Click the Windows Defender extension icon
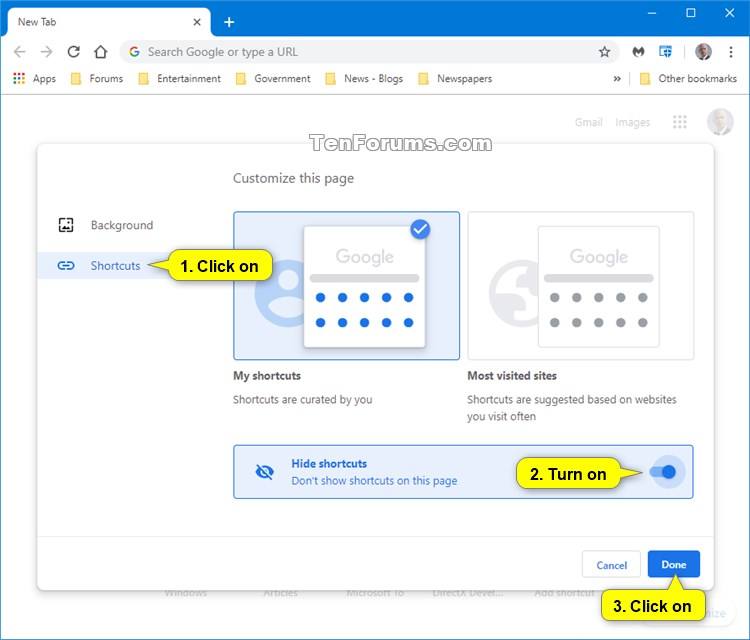 665,51
